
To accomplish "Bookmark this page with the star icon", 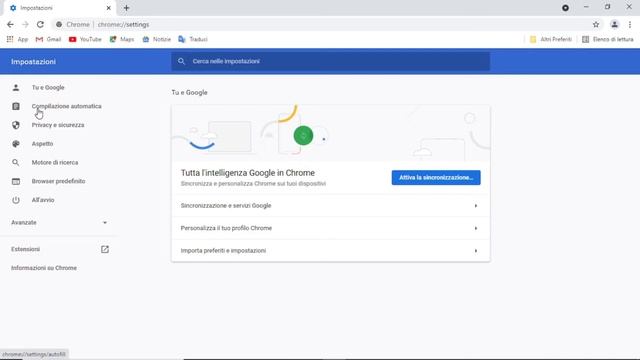I will point(596,24).
